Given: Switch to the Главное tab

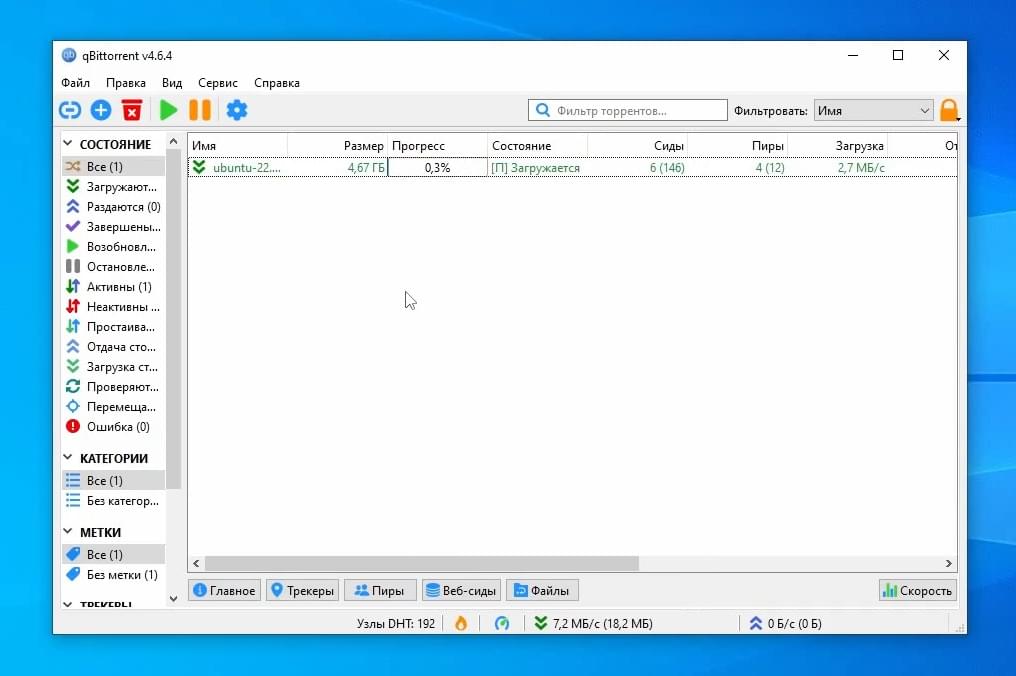Looking at the screenshot, I should pyautogui.click(x=224, y=590).
